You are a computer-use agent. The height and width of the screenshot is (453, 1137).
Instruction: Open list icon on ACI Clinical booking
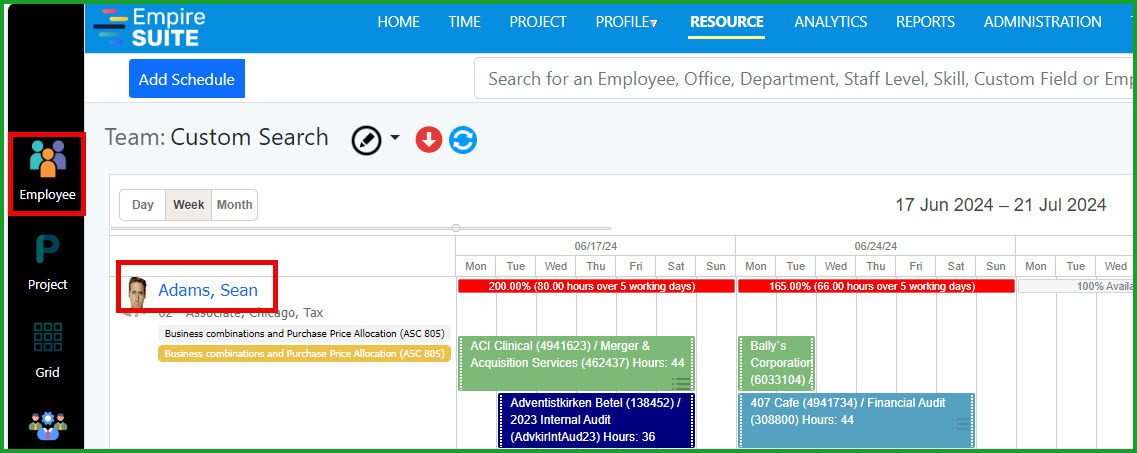pos(681,383)
